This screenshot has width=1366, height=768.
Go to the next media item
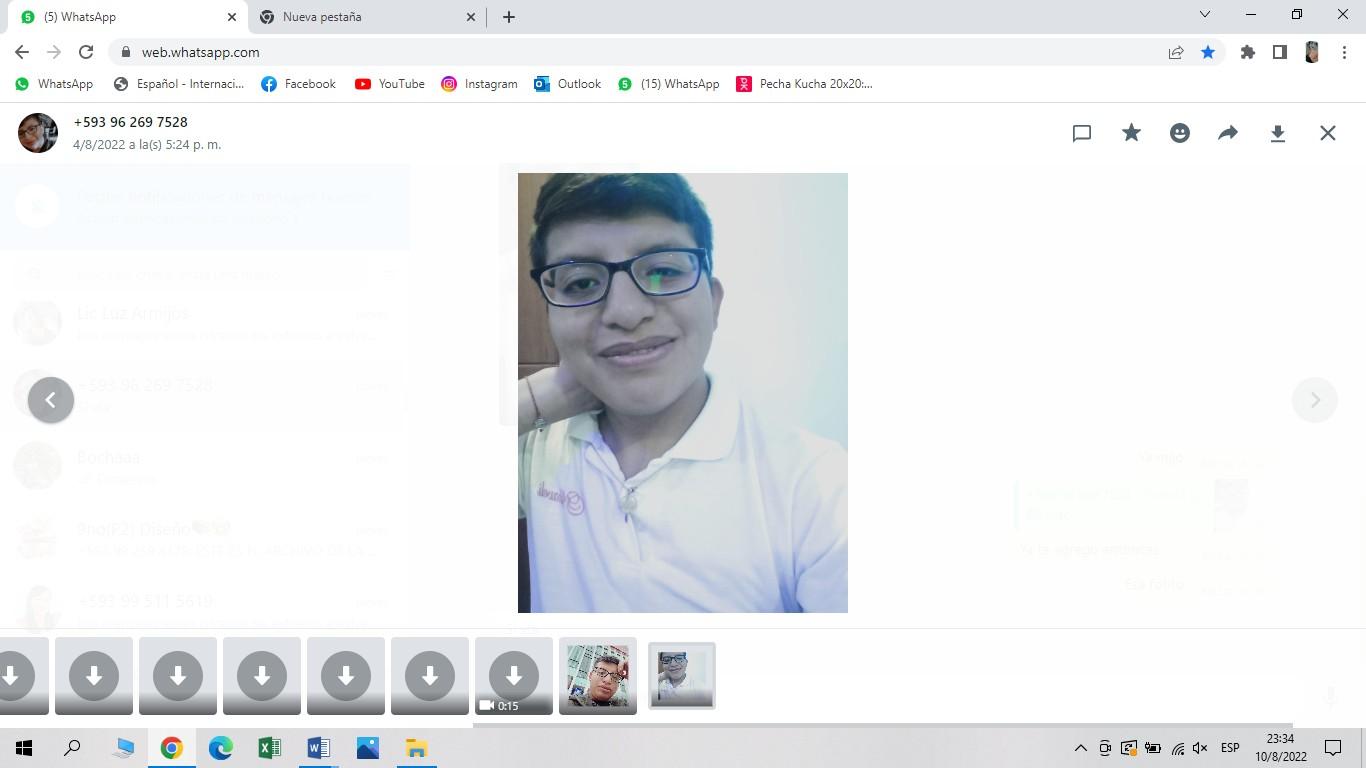point(1315,400)
